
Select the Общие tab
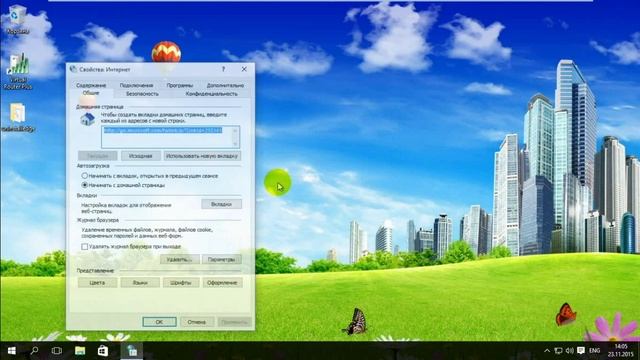(x=91, y=93)
